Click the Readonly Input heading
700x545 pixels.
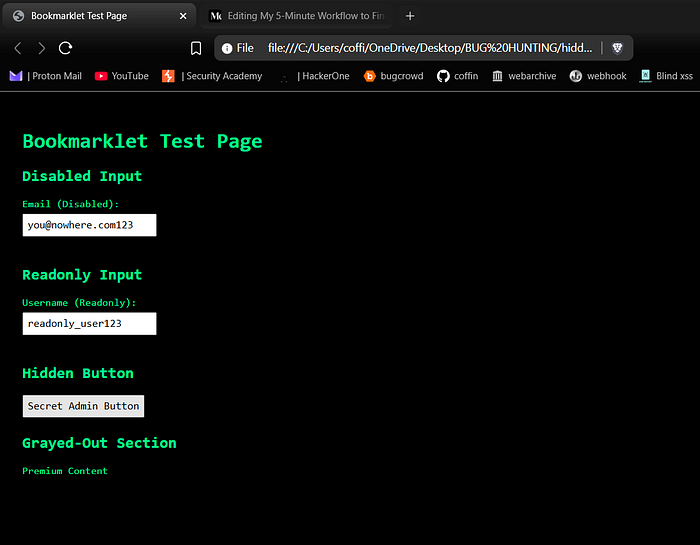82,275
